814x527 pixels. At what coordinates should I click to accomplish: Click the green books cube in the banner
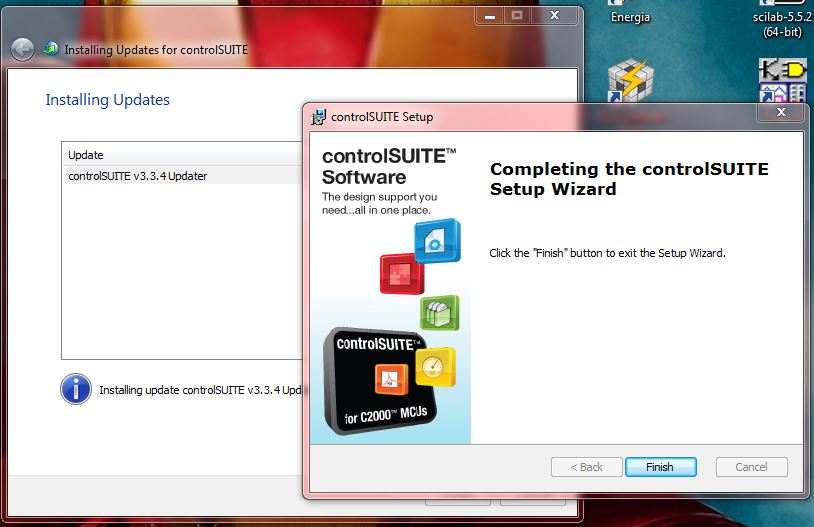click(x=440, y=313)
